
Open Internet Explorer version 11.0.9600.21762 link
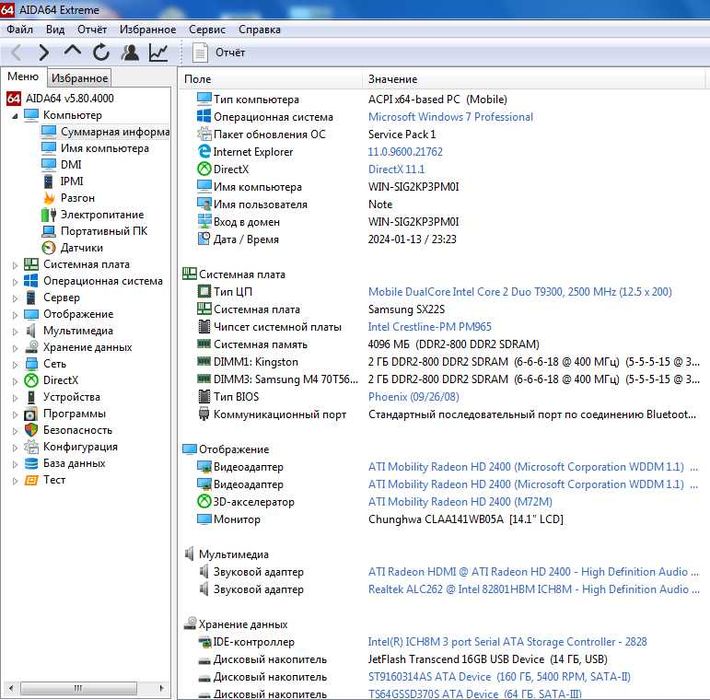click(405, 152)
